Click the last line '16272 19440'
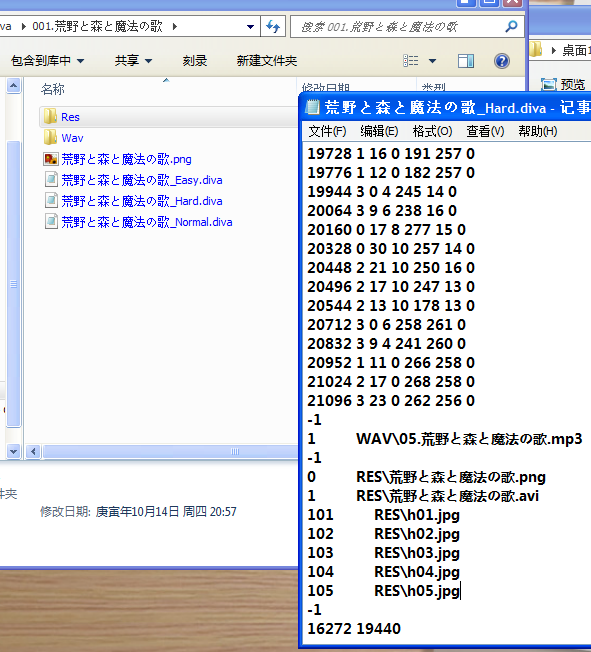Image resolution: width=591 pixels, height=652 pixels. click(x=354, y=629)
